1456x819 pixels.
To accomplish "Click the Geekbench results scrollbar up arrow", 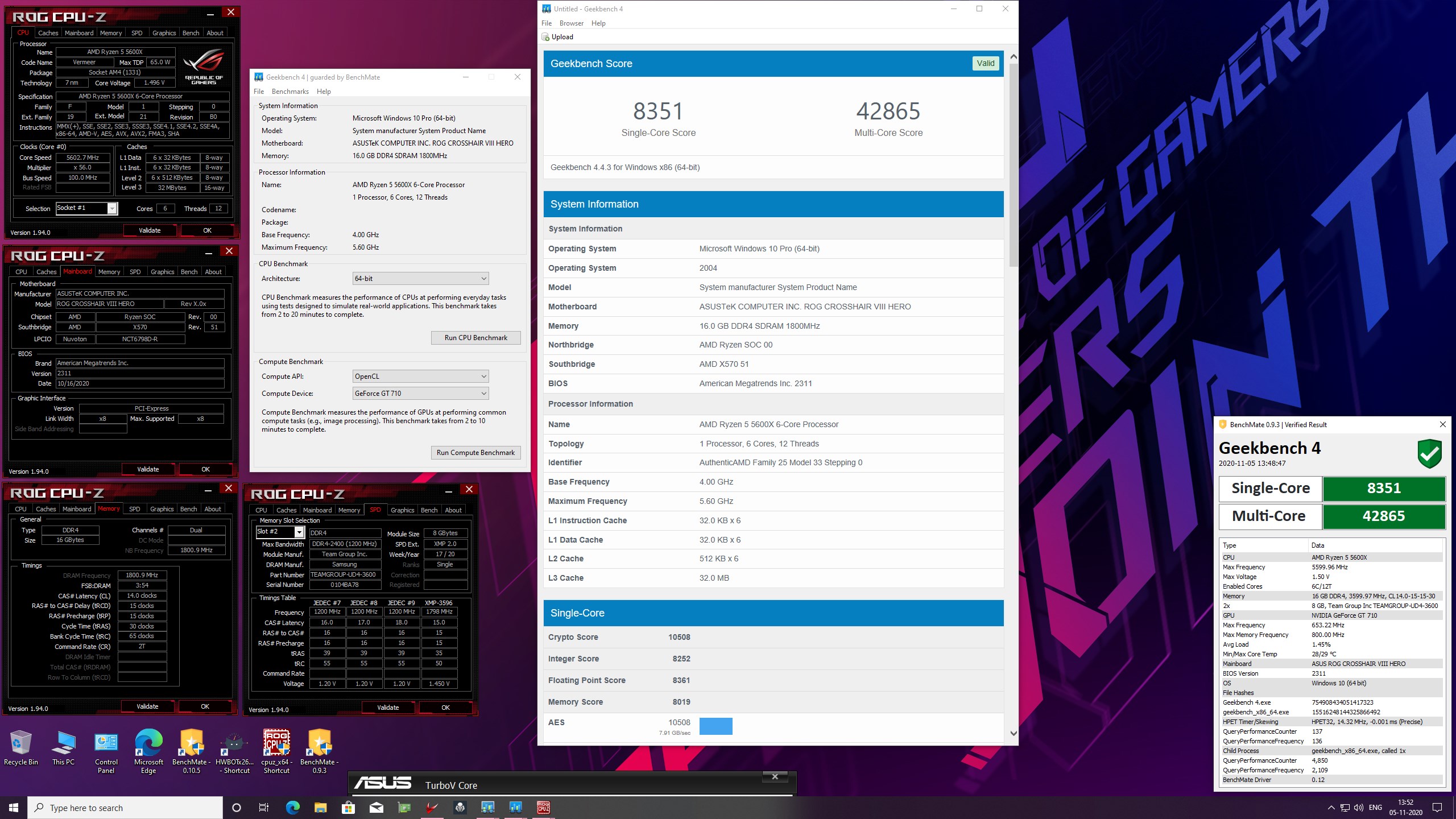I will click(1014, 57).
